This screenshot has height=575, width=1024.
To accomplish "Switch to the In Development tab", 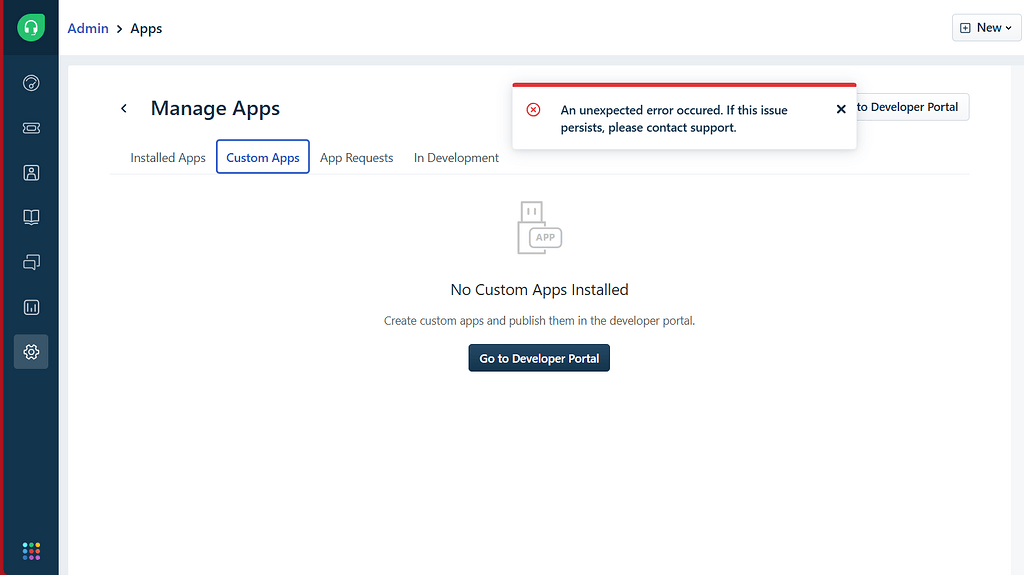I will [456, 158].
